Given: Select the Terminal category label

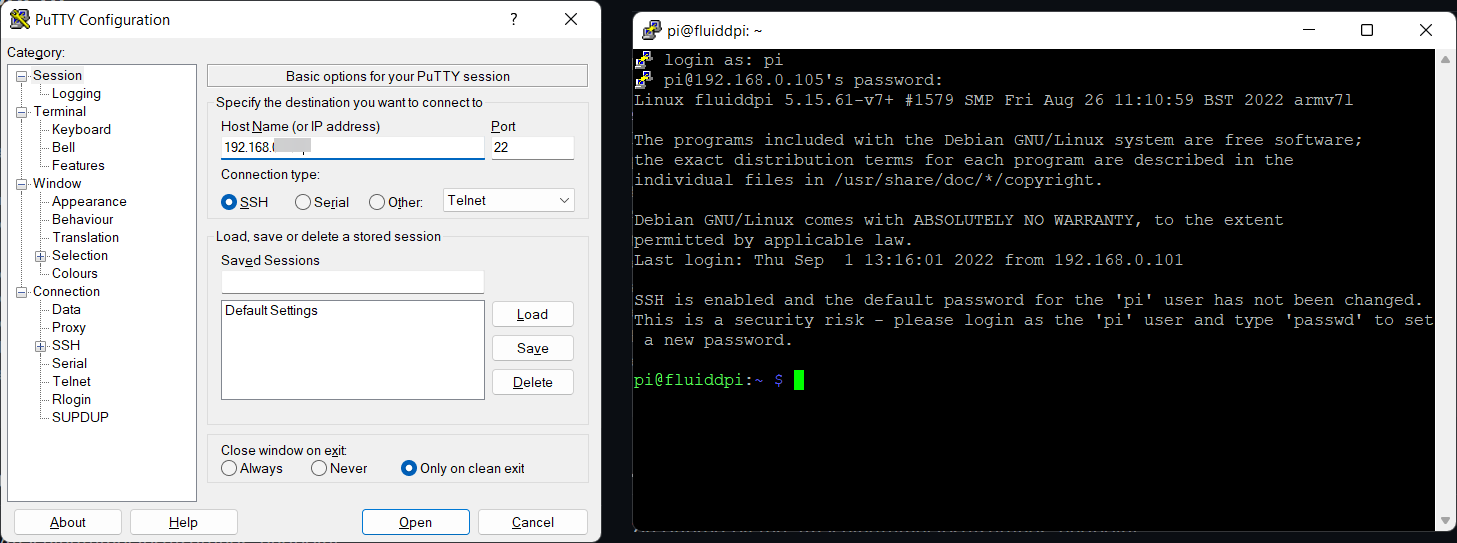Looking at the screenshot, I should coord(59,111).
